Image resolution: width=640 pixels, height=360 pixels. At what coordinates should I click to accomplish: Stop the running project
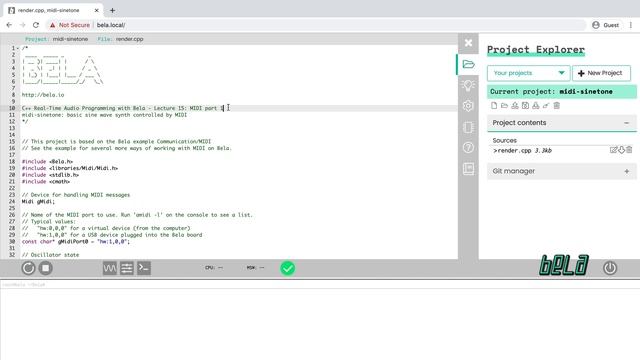(x=46, y=268)
